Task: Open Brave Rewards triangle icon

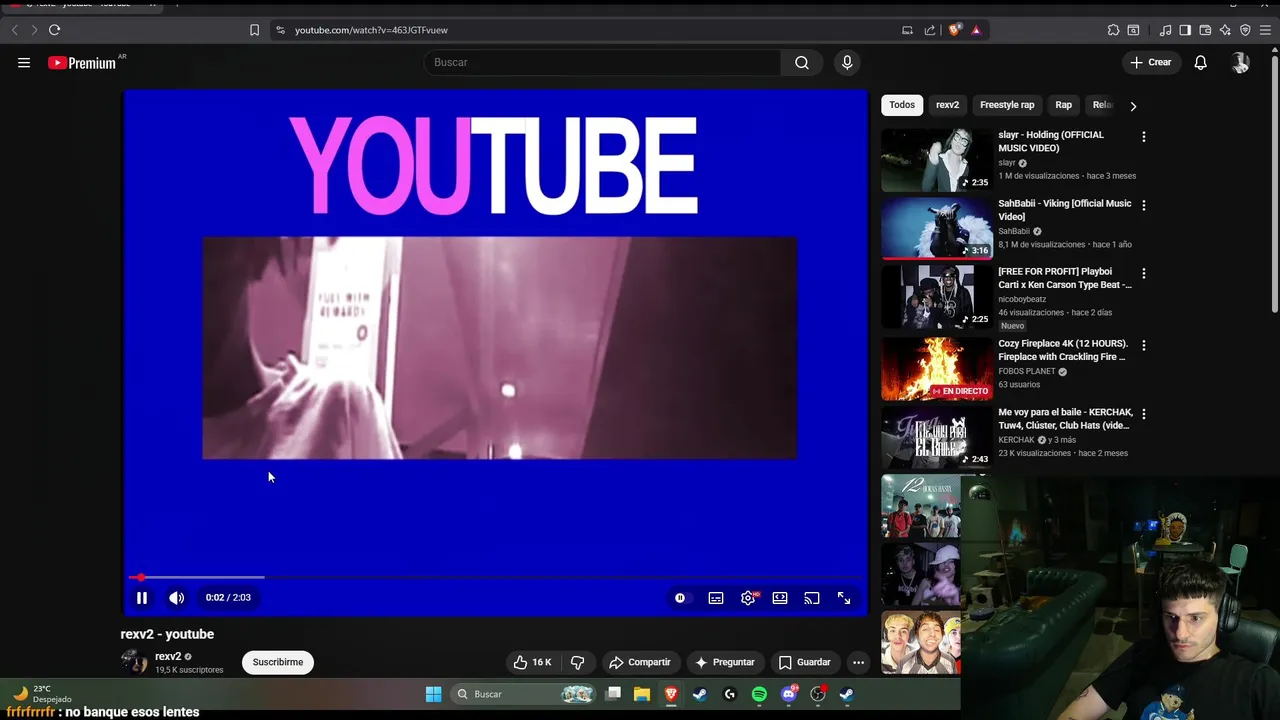Action: [976, 30]
